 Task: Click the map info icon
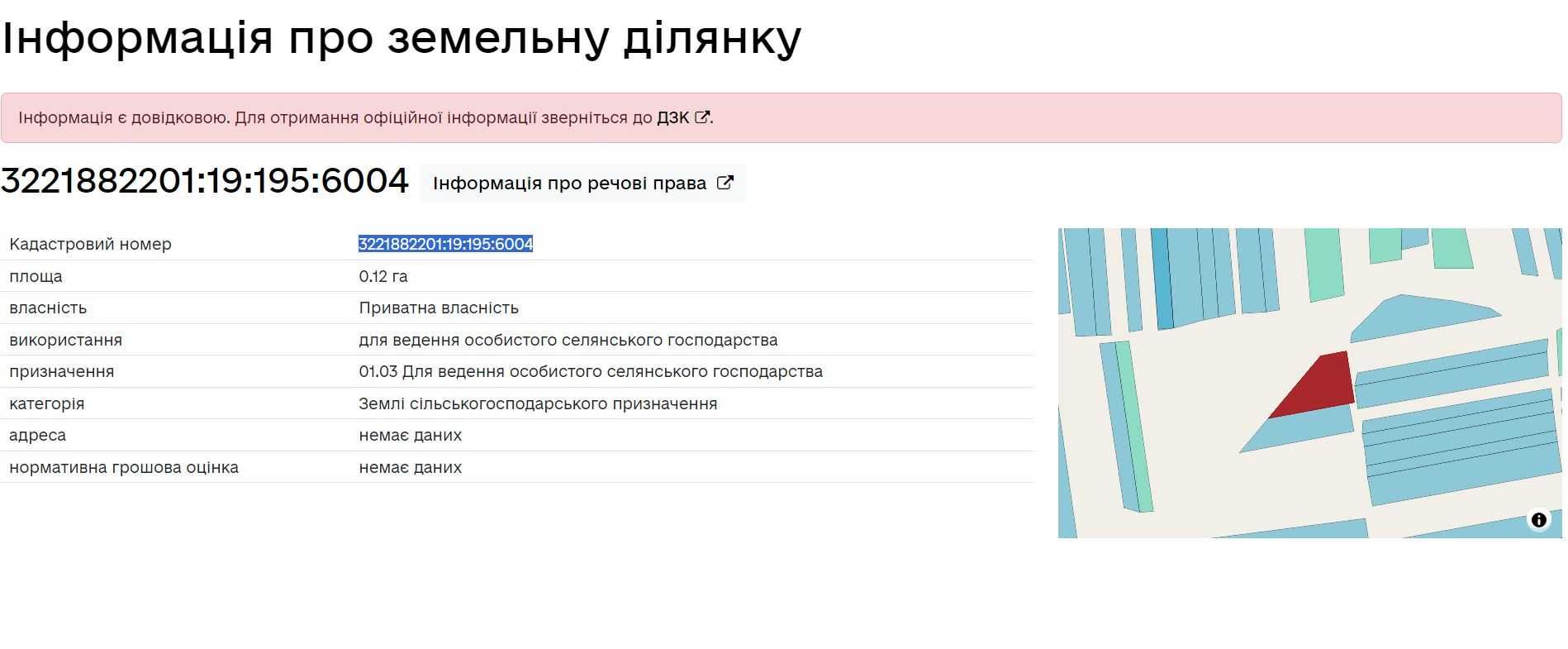(1538, 520)
